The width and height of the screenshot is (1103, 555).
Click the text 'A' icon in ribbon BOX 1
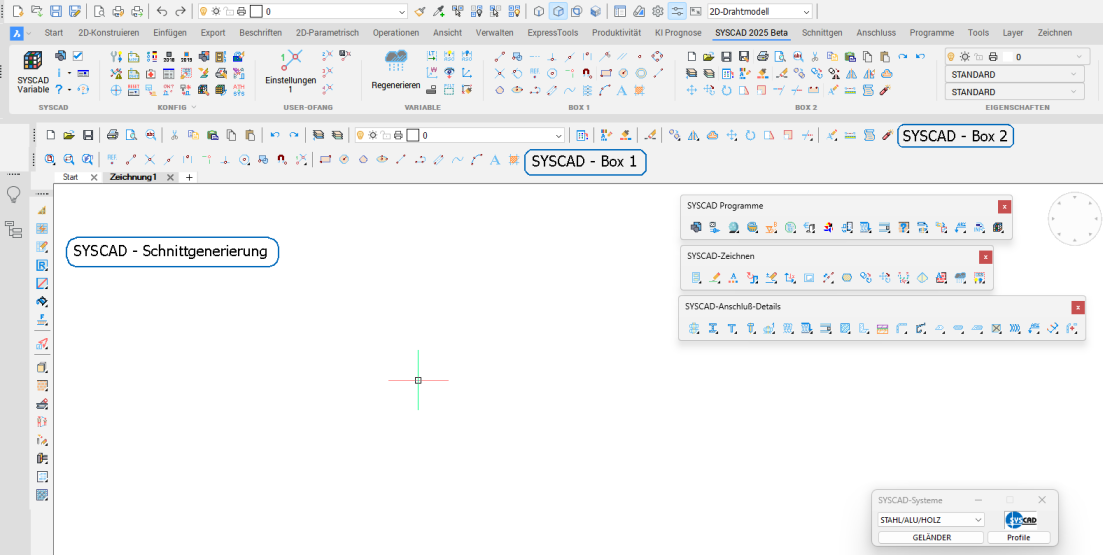pyautogui.click(x=622, y=89)
